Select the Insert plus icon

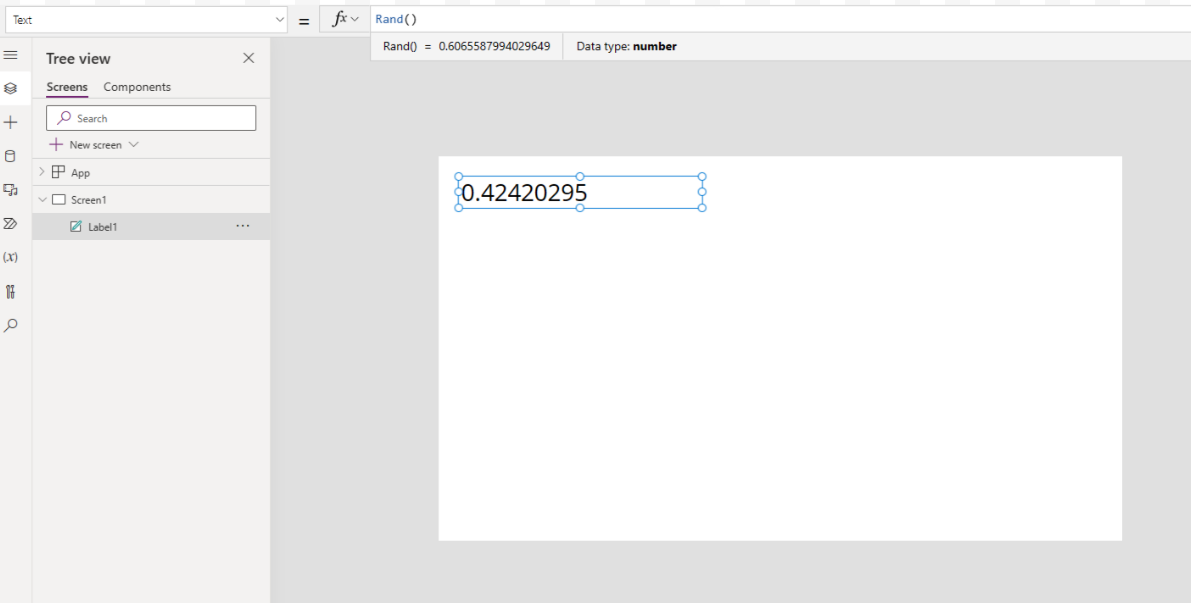tap(11, 122)
